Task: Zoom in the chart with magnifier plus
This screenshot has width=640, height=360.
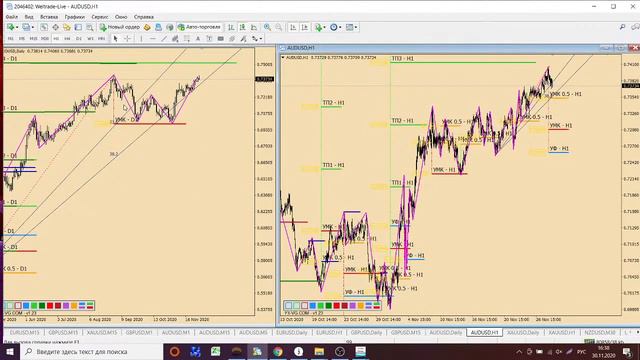Action: click(x=267, y=27)
